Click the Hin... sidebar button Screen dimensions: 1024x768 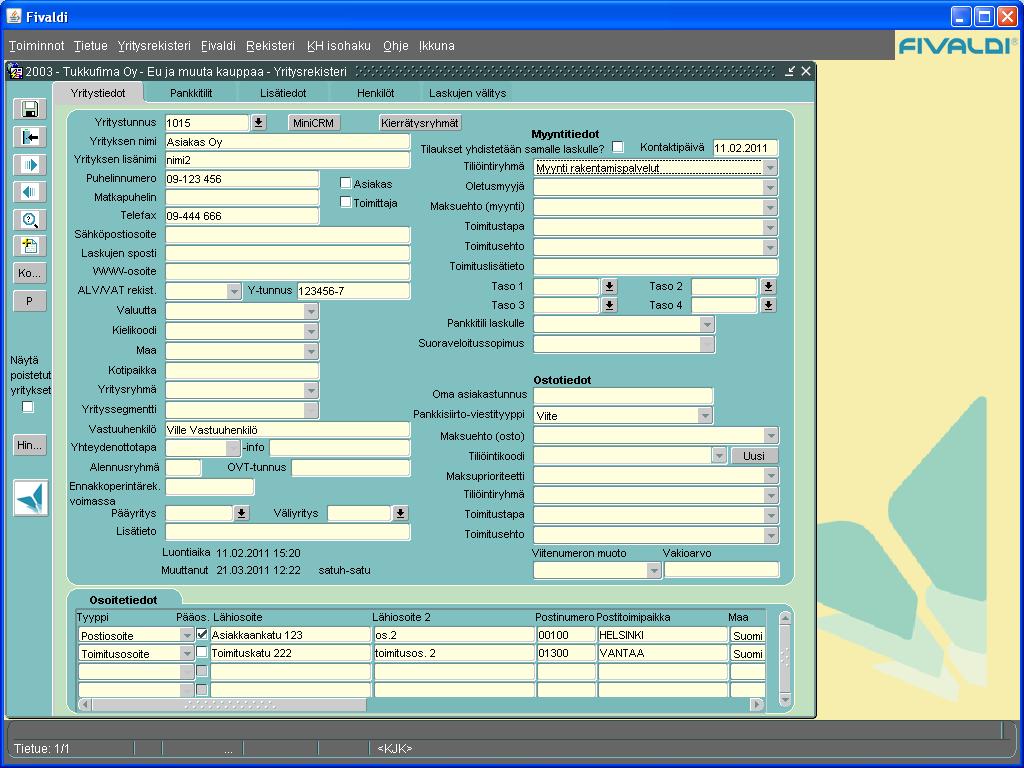[x=29, y=445]
